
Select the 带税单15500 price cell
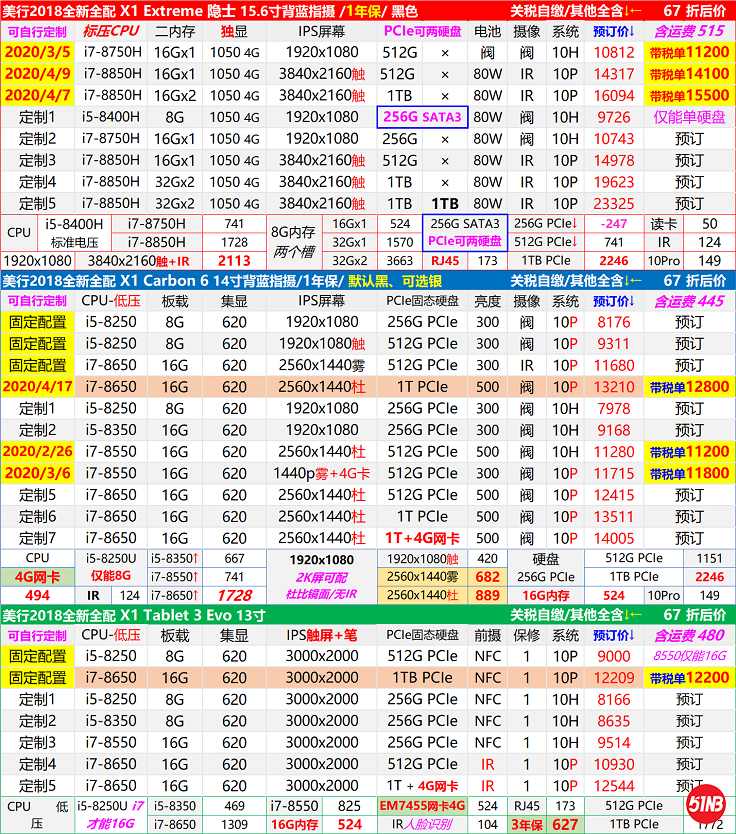[x=688, y=96]
